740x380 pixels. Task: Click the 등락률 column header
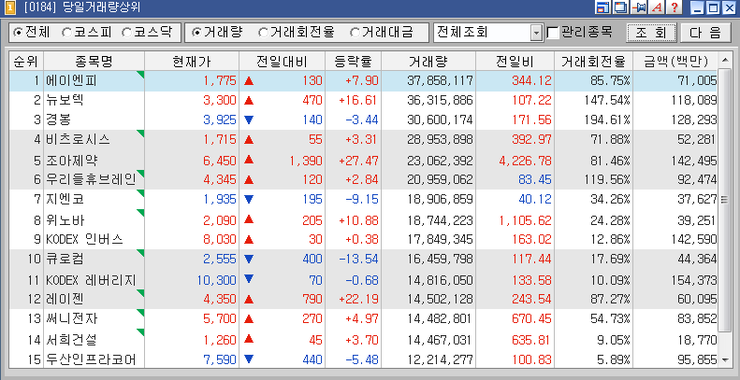[x=353, y=61]
